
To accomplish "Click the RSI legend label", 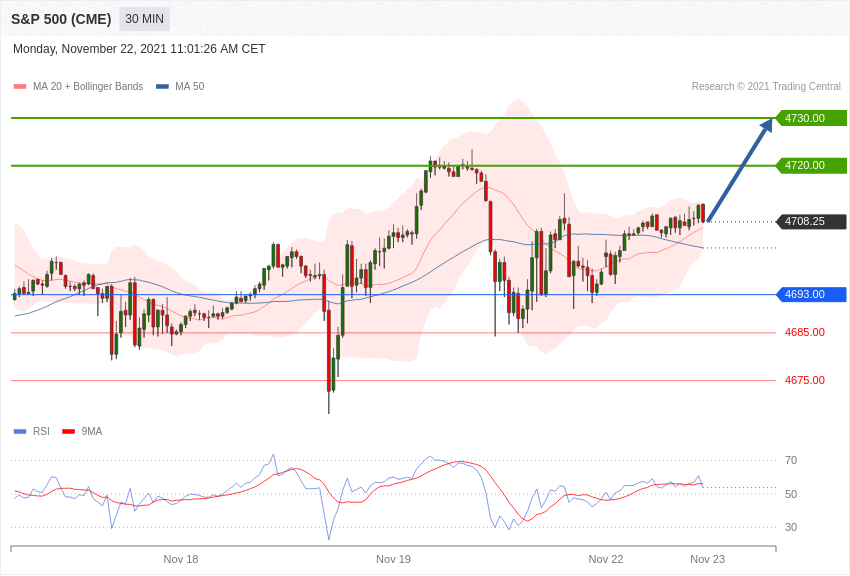I will pos(41,431).
